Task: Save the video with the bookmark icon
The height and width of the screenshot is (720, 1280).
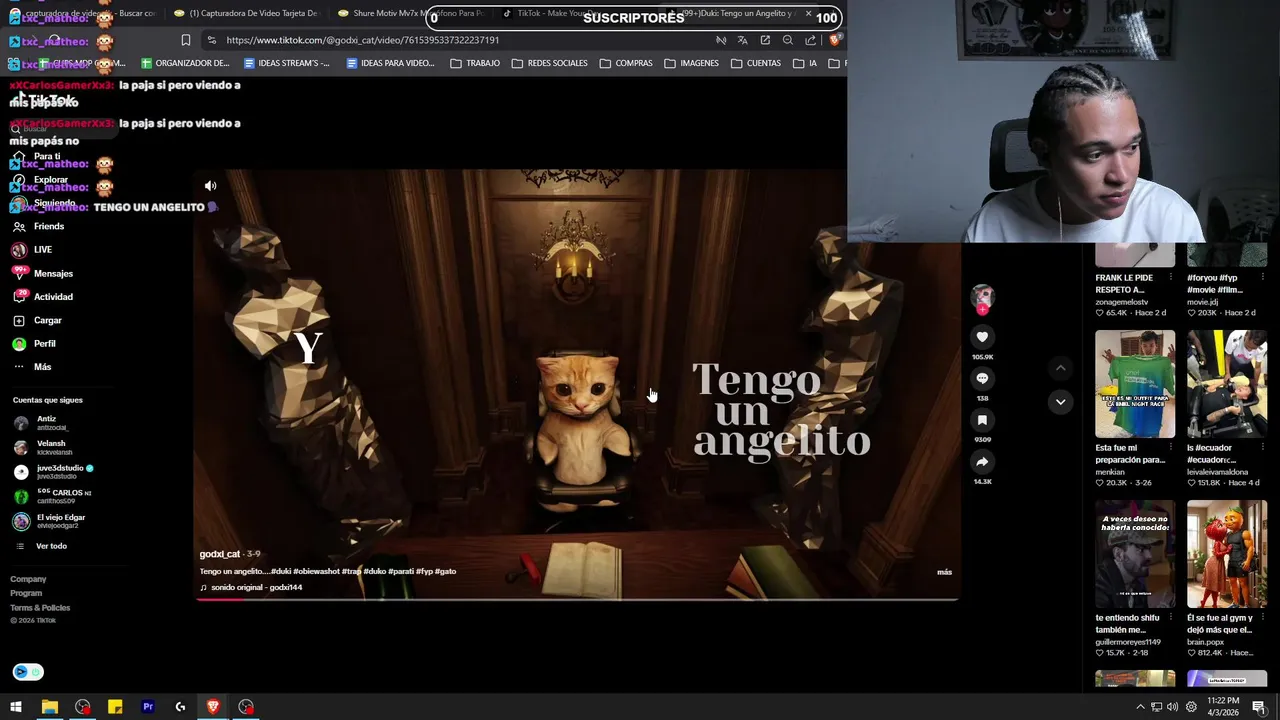Action: [x=982, y=420]
